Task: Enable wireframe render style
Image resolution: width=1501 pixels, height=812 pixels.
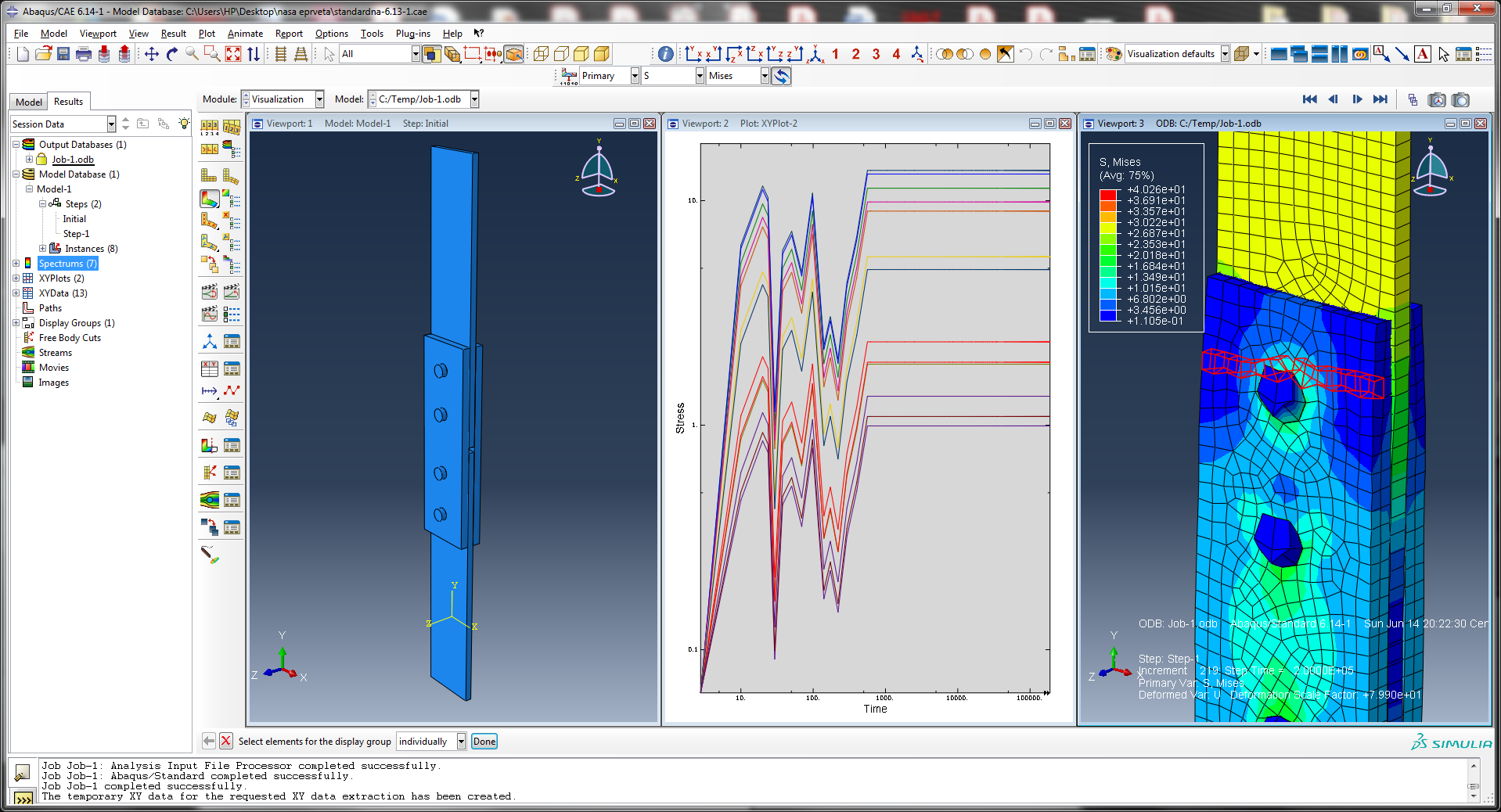Action: [541, 54]
